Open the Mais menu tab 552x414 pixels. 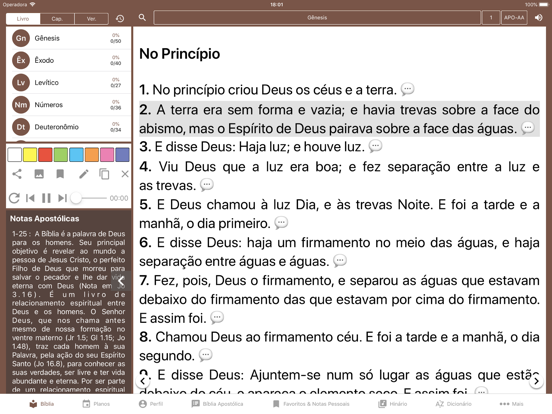click(x=512, y=404)
